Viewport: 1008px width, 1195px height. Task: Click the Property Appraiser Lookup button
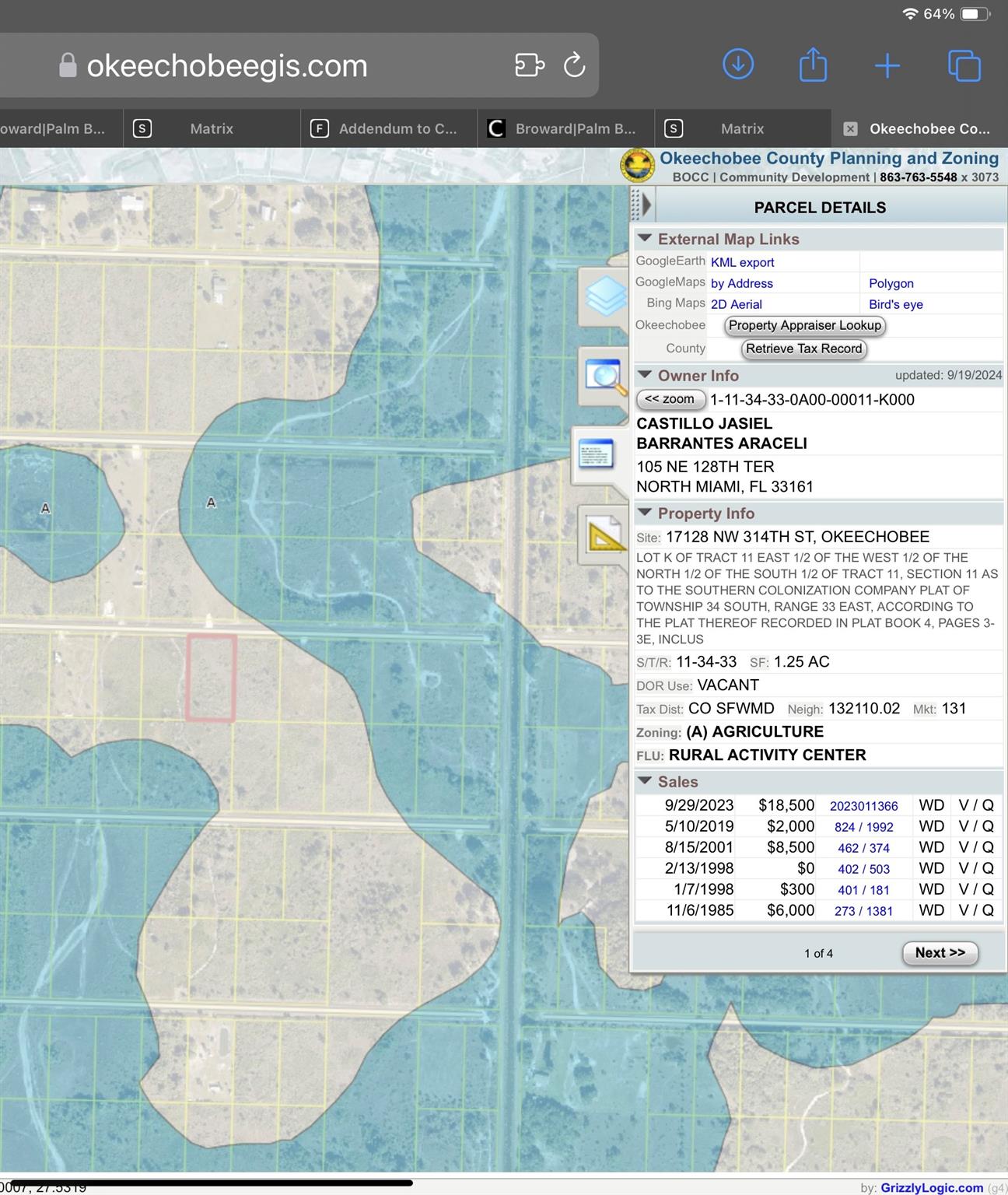(x=804, y=326)
